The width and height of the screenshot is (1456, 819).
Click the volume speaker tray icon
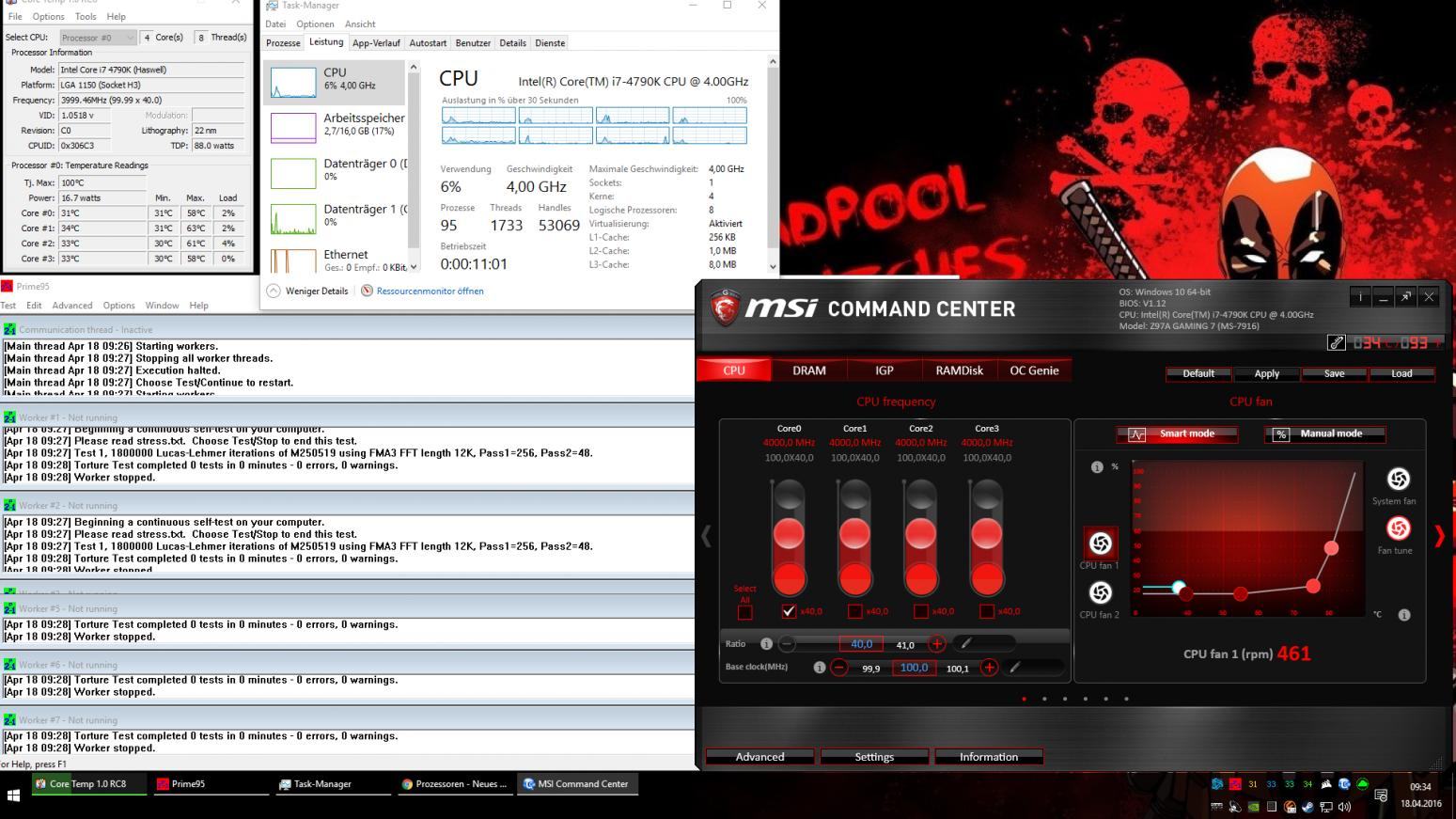[x=1344, y=807]
